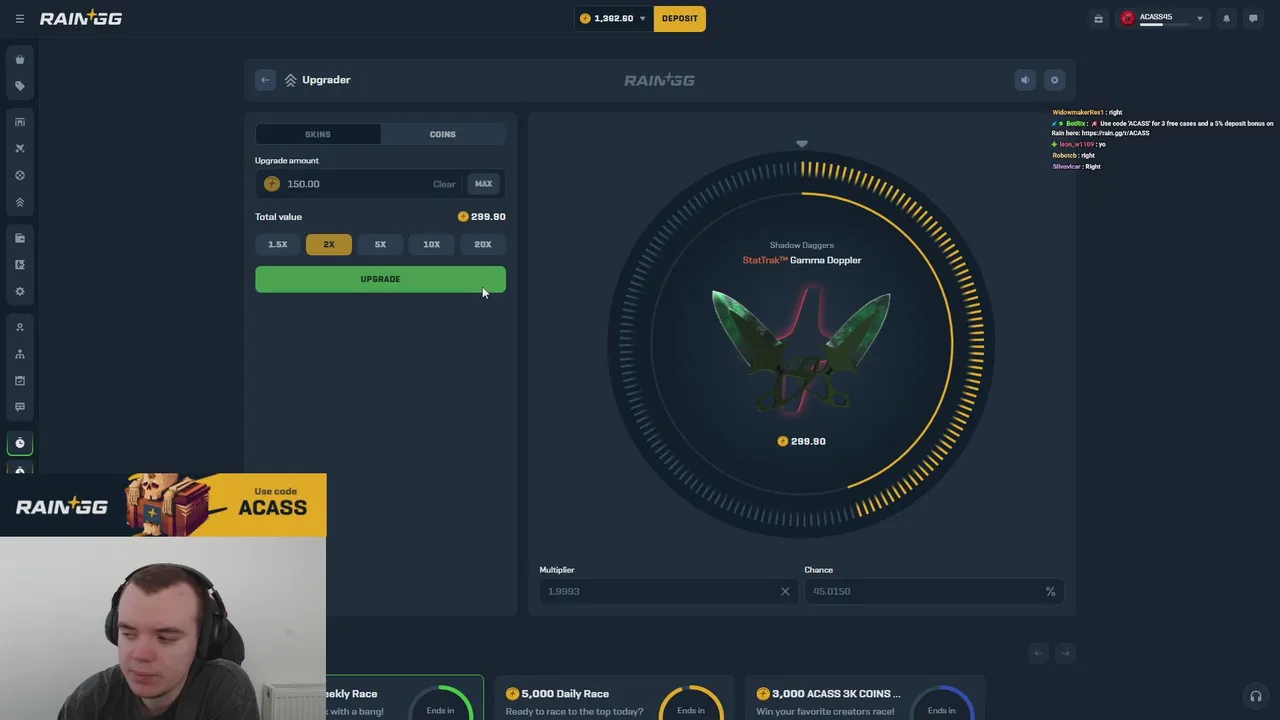Open the price tag sidebar icon
This screenshot has width=1280, height=720.
click(19, 86)
